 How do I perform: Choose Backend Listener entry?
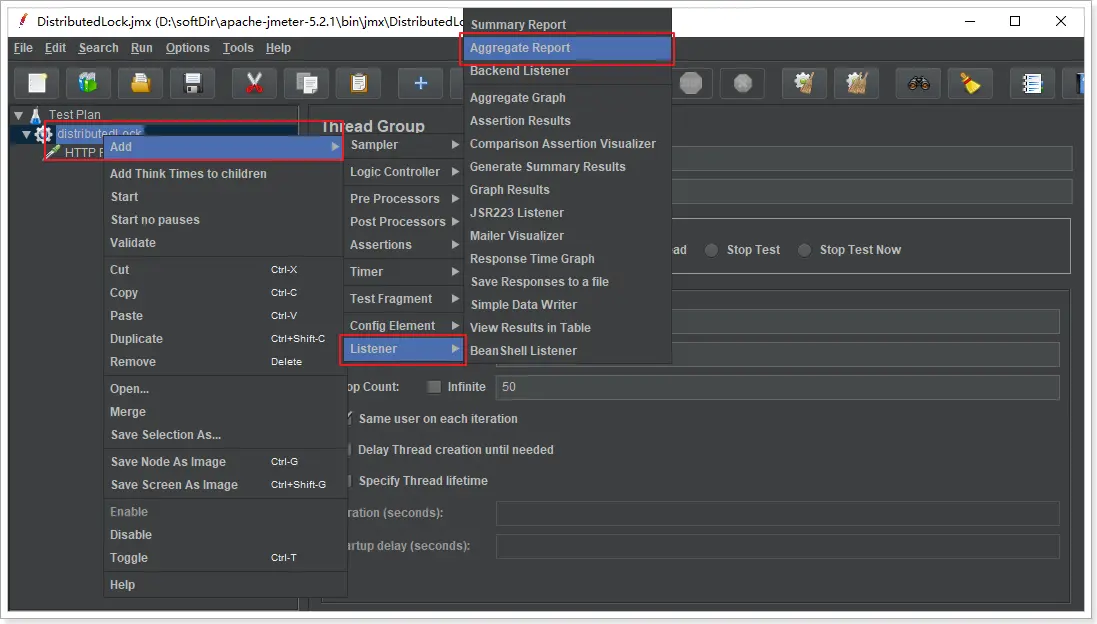(567, 71)
